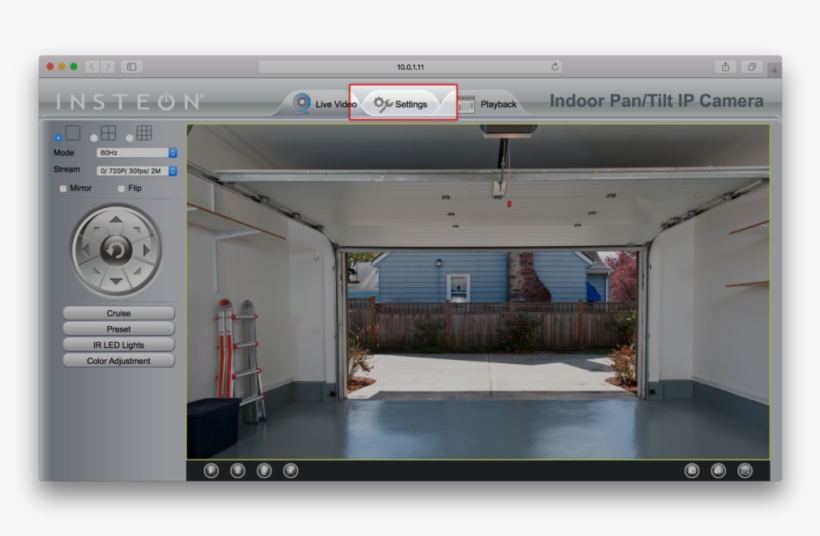Click the live garage video feed
This screenshot has width=820, height=536.
pyautogui.click(x=478, y=292)
